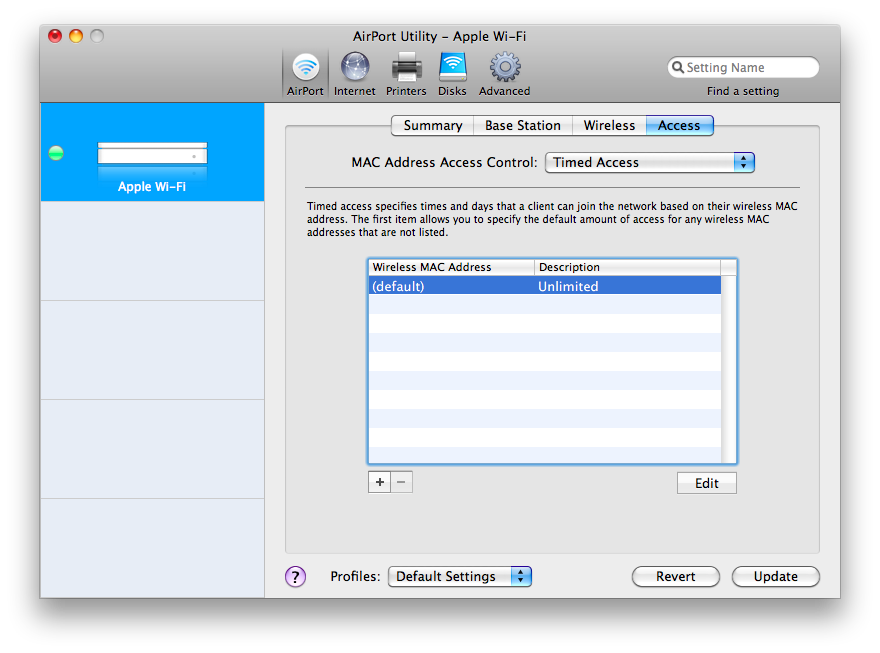The width and height of the screenshot is (880, 653).
Task: Add a MAC address with plus button
Action: (379, 482)
